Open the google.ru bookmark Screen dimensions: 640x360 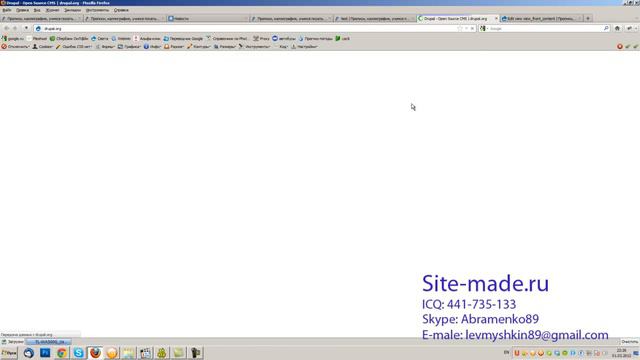pos(13,38)
